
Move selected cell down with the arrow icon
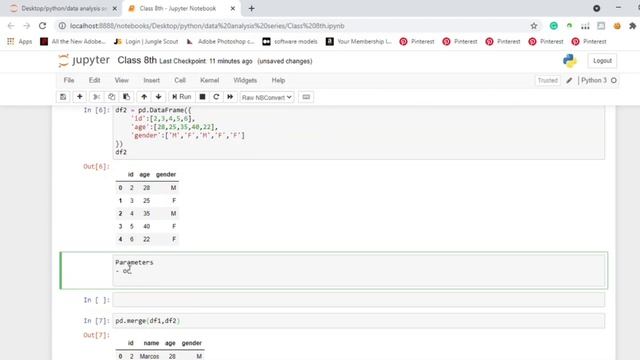(158, 97)
